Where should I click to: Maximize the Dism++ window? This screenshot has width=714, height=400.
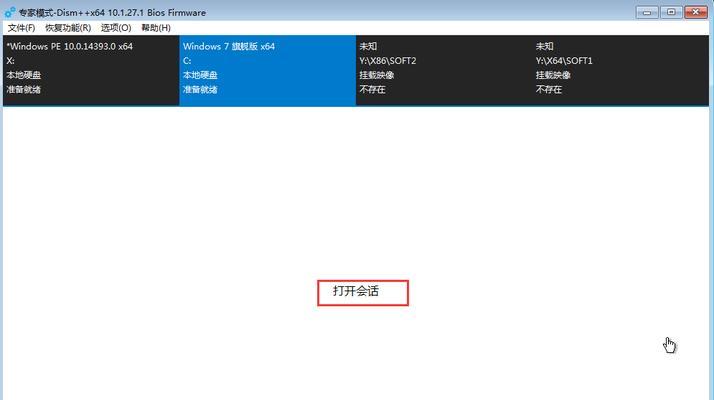pos(671,12)
